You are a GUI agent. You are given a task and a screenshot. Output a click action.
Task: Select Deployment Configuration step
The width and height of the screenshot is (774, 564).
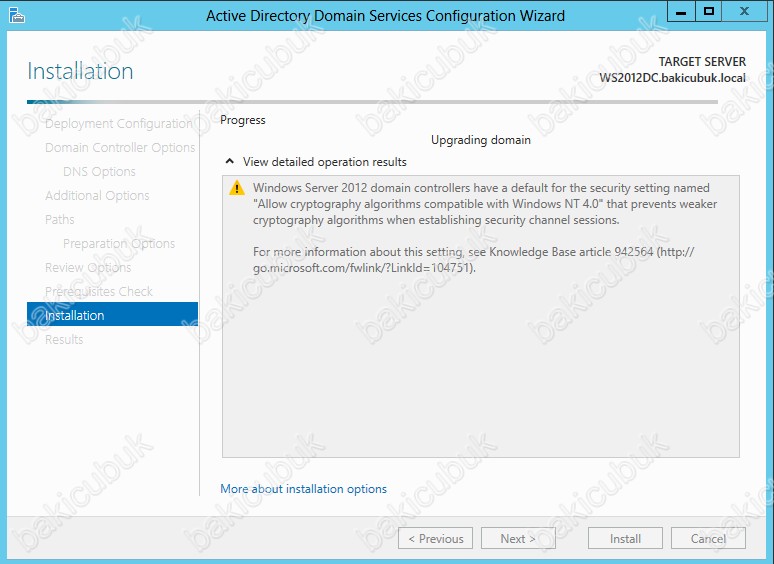tap(118, 123)
